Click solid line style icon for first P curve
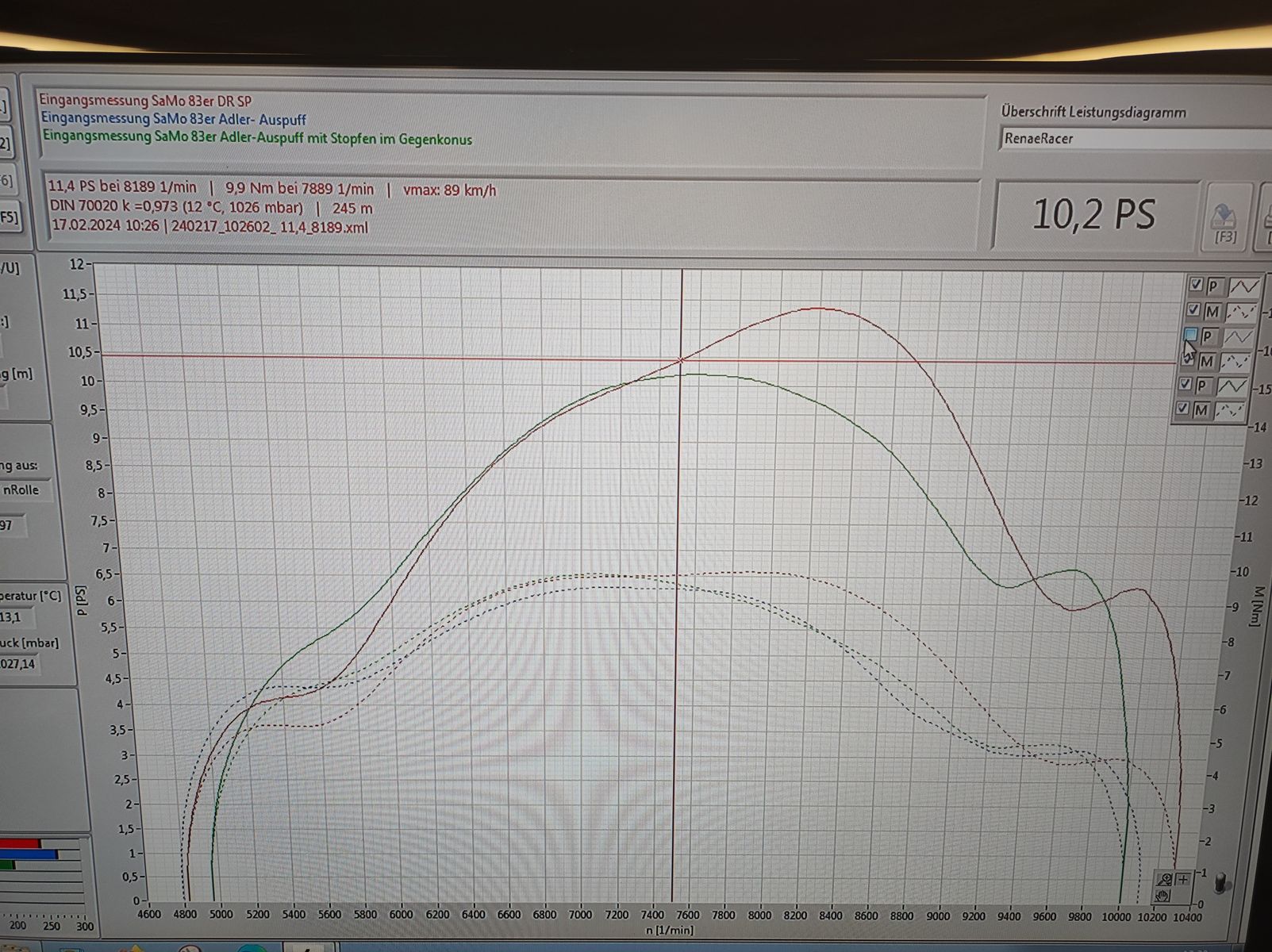Screen dimensions: 1272x952 point(1243,286)
